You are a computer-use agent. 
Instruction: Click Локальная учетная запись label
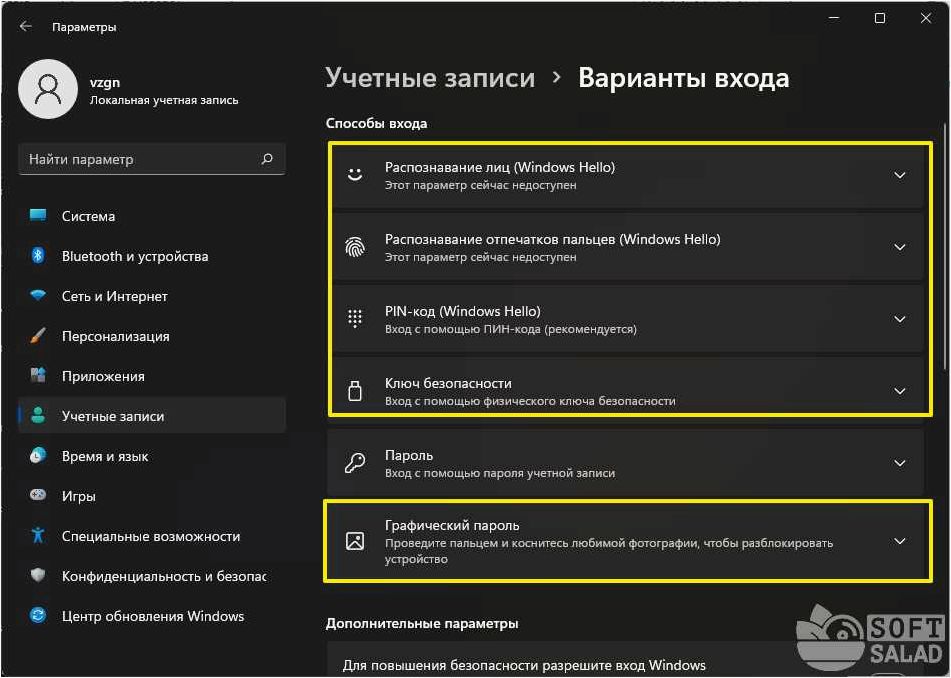(x=164, y=100)
